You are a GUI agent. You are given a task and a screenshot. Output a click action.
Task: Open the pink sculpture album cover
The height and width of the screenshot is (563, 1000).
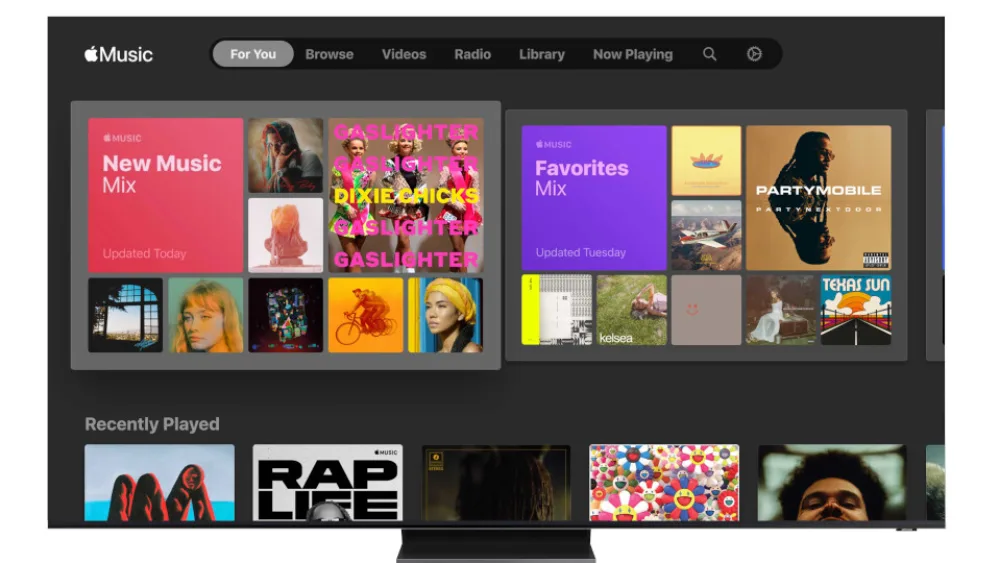(x=286, y=235)
